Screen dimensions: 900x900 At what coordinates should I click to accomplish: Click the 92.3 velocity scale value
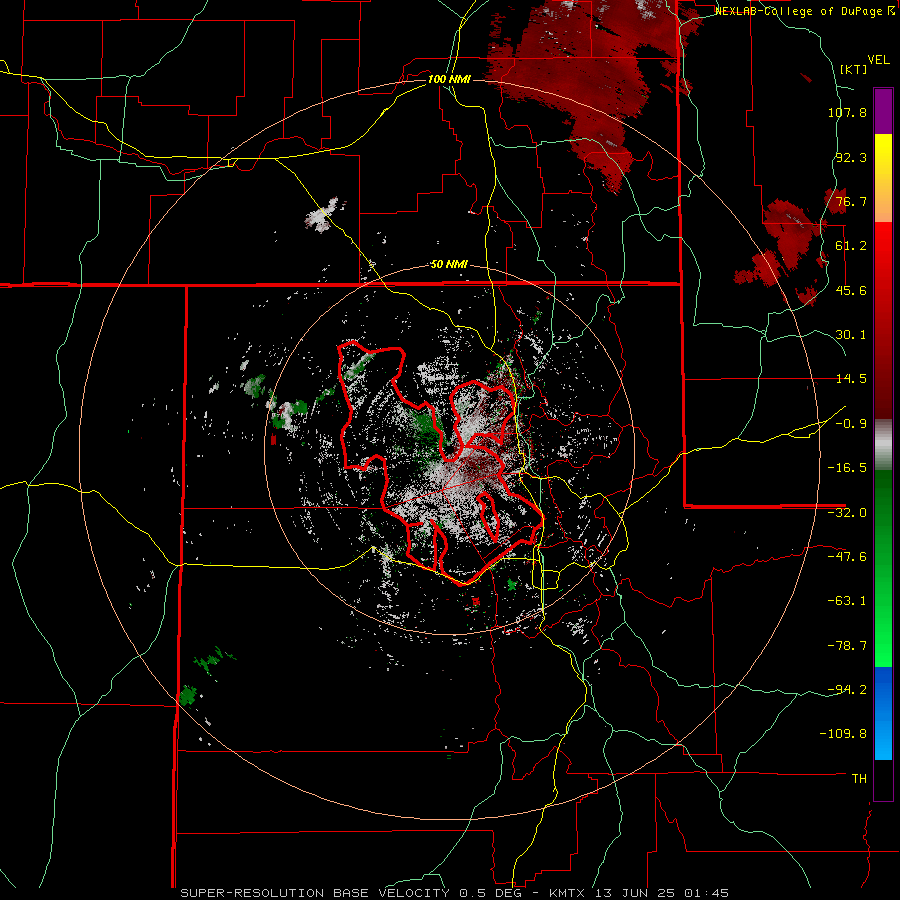click(x=851, y=157)
